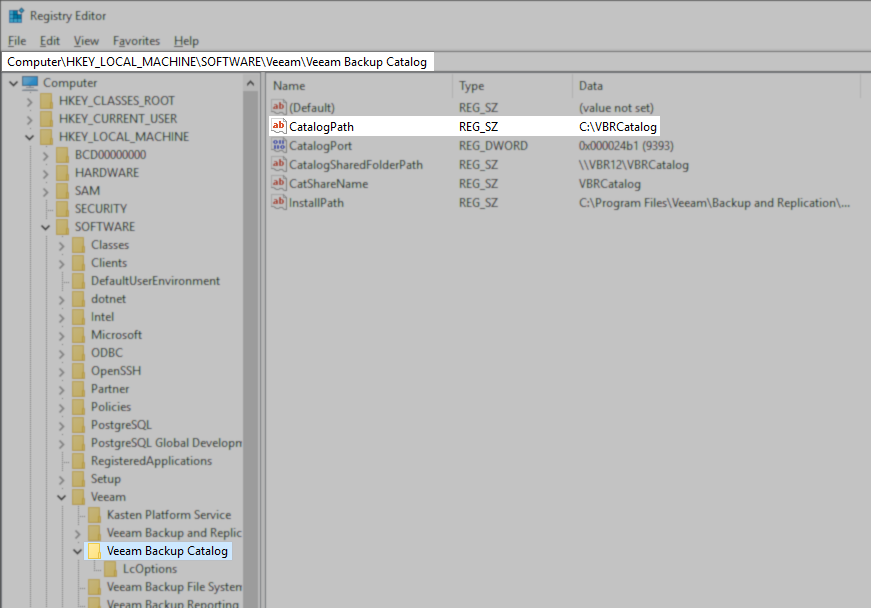The width and height of the screenshot is (871, 608).
Task: Open the File menu
Action: pos(17,41)
